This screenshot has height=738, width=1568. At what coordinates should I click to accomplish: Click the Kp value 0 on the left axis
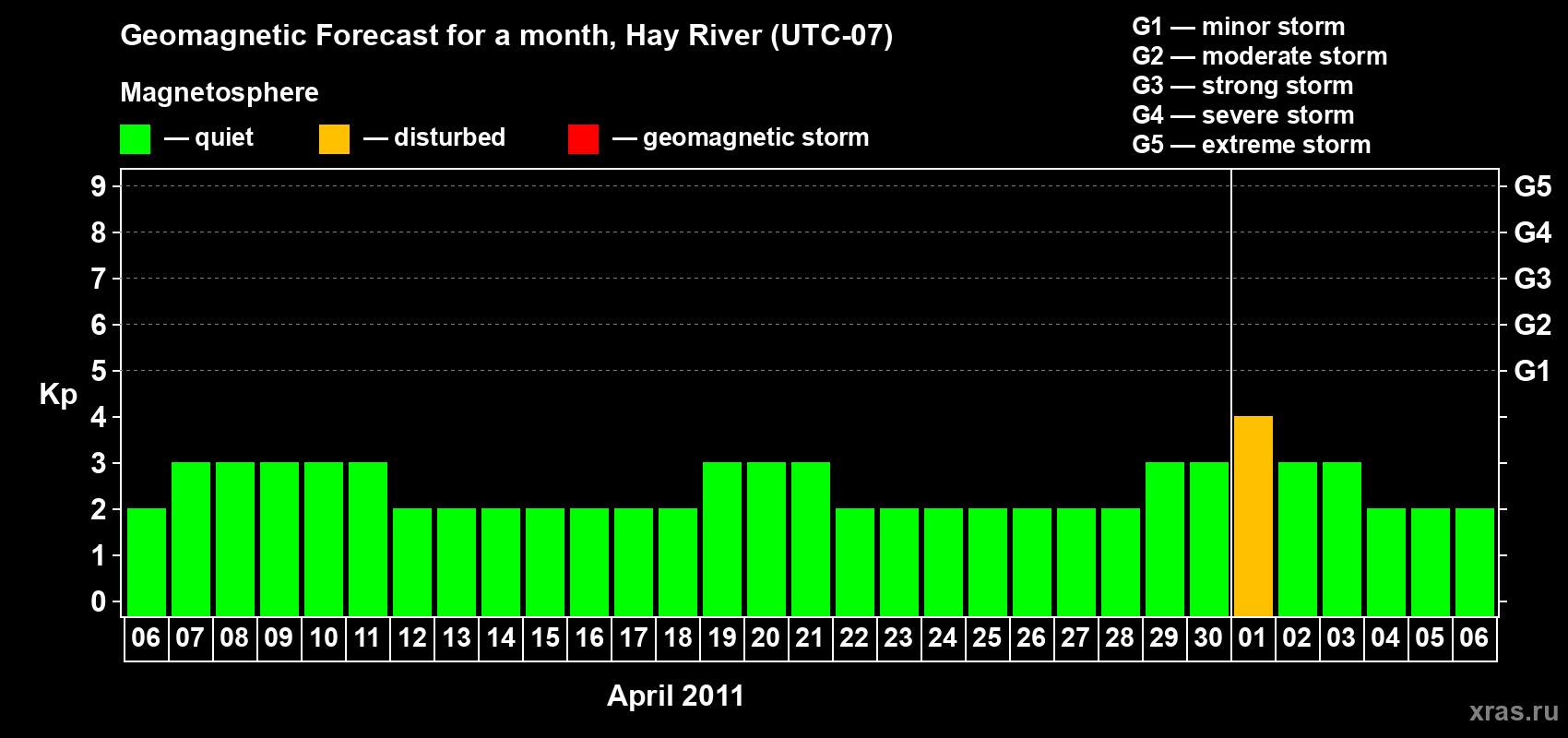point(99,601)
